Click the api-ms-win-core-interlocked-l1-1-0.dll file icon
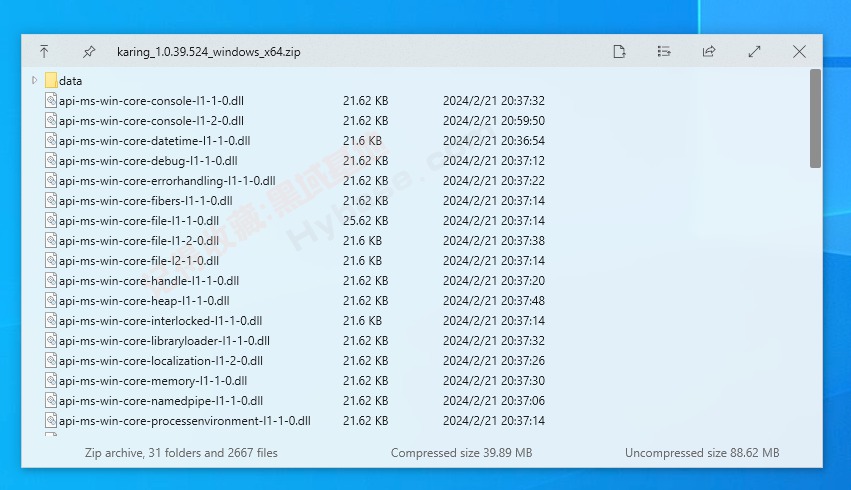The height and width of the screenshot is (490, 851). (x=51, y=320)
